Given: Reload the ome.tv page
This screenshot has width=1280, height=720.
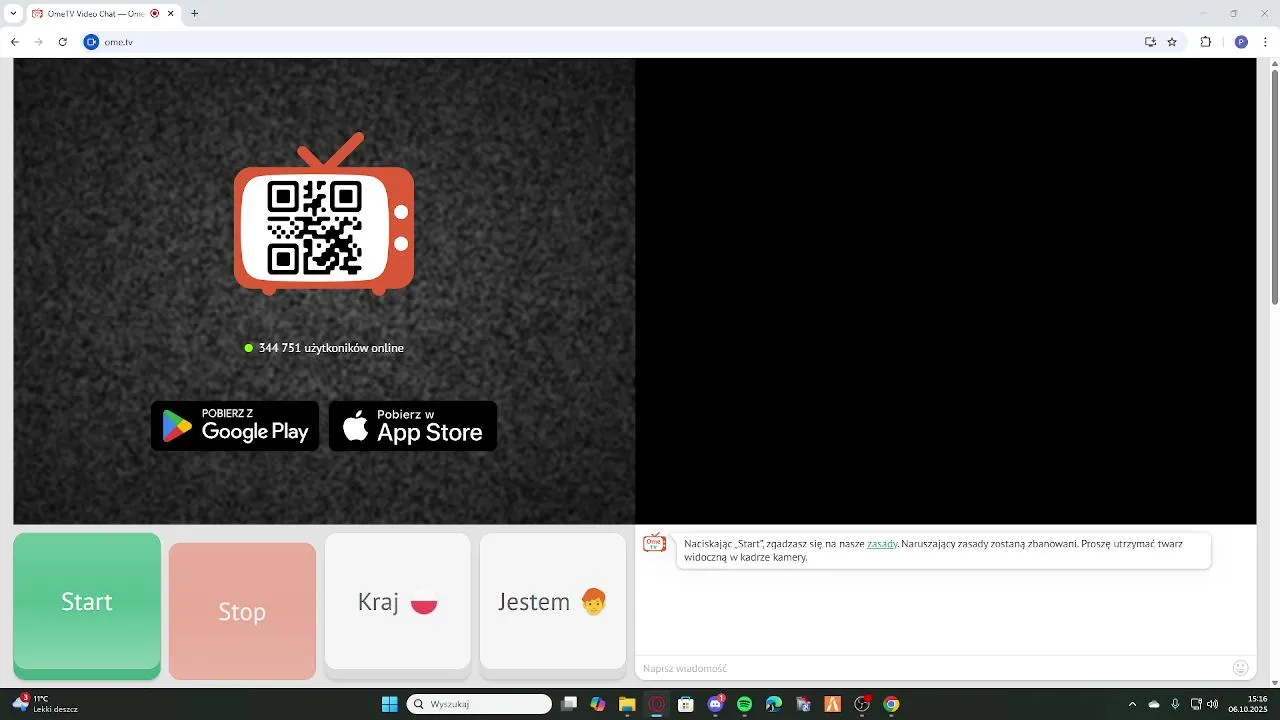Looking at the screenshot, I should coord(63,42).
